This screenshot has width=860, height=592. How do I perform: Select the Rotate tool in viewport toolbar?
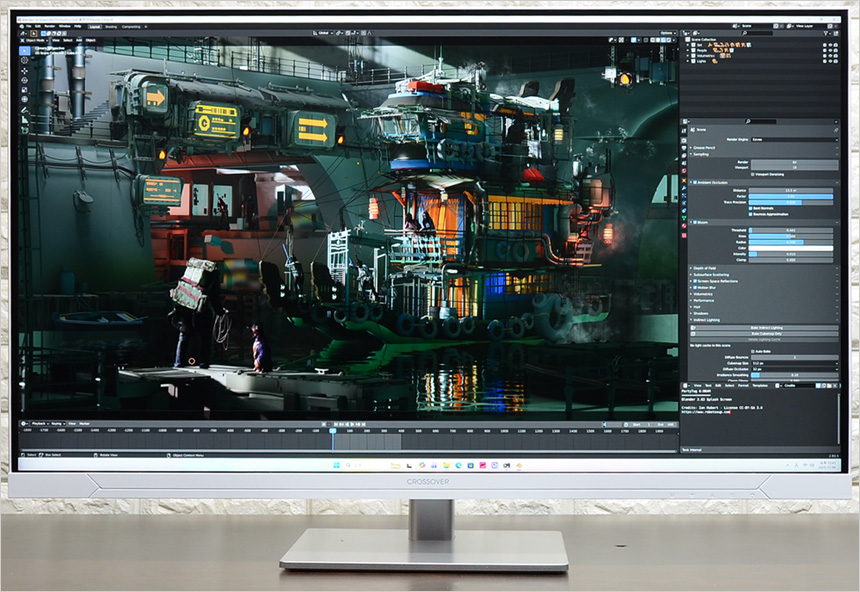25,81
